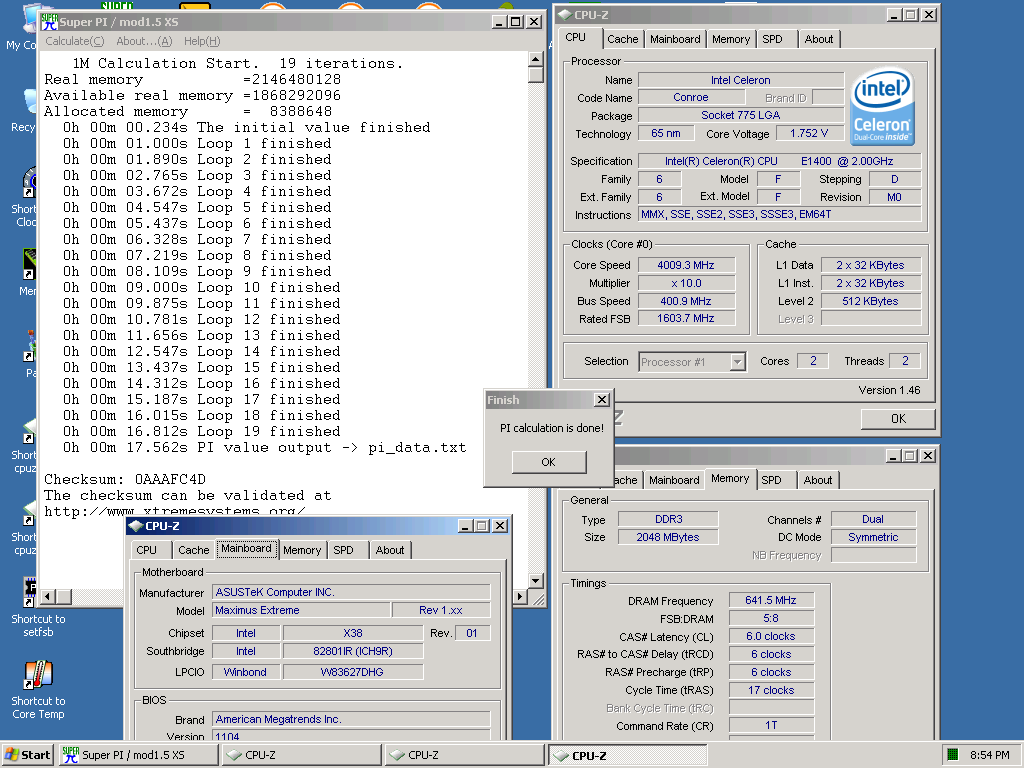Click Super PI horizontal scroll left arrow
The height and width of the screenshot is (768, 1024).
point(48,596)
